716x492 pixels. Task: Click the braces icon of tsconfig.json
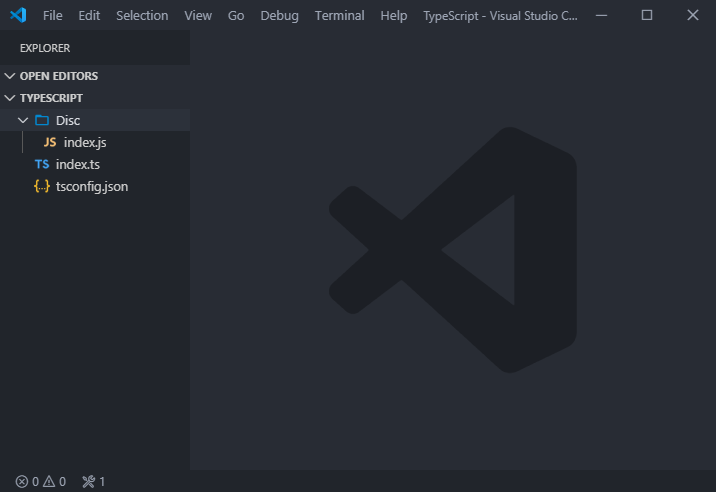click(42, 186)
